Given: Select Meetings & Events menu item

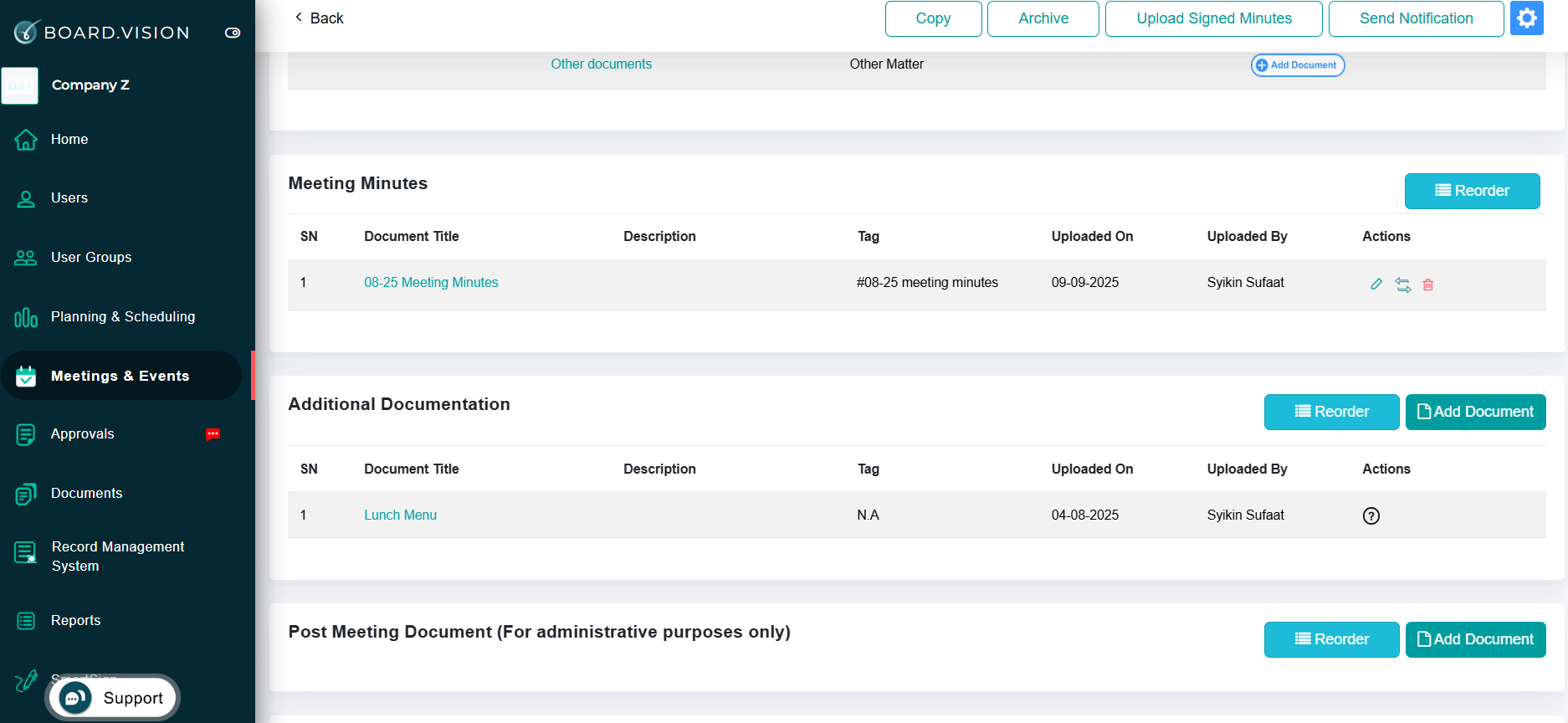Looking at the screenshot, I should coord(120,376).
